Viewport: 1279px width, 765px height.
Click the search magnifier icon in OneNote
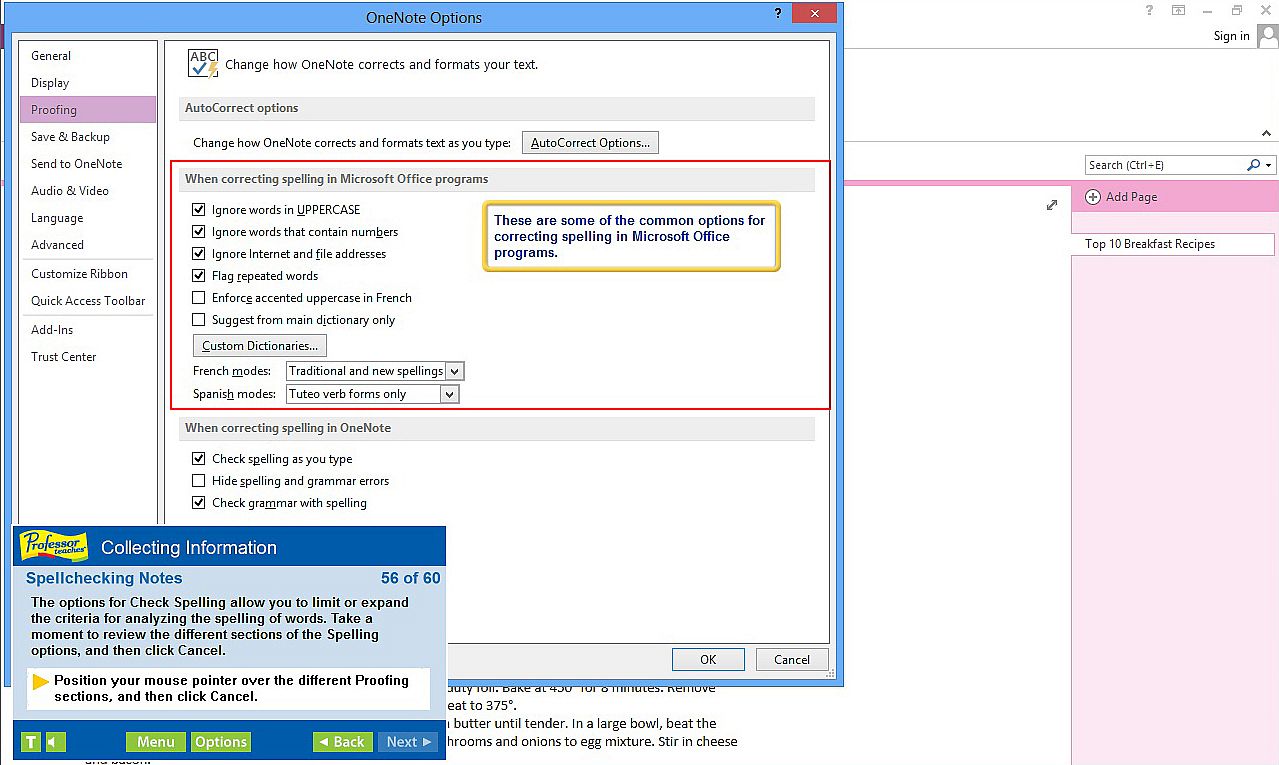click(x=1253, y=165)
